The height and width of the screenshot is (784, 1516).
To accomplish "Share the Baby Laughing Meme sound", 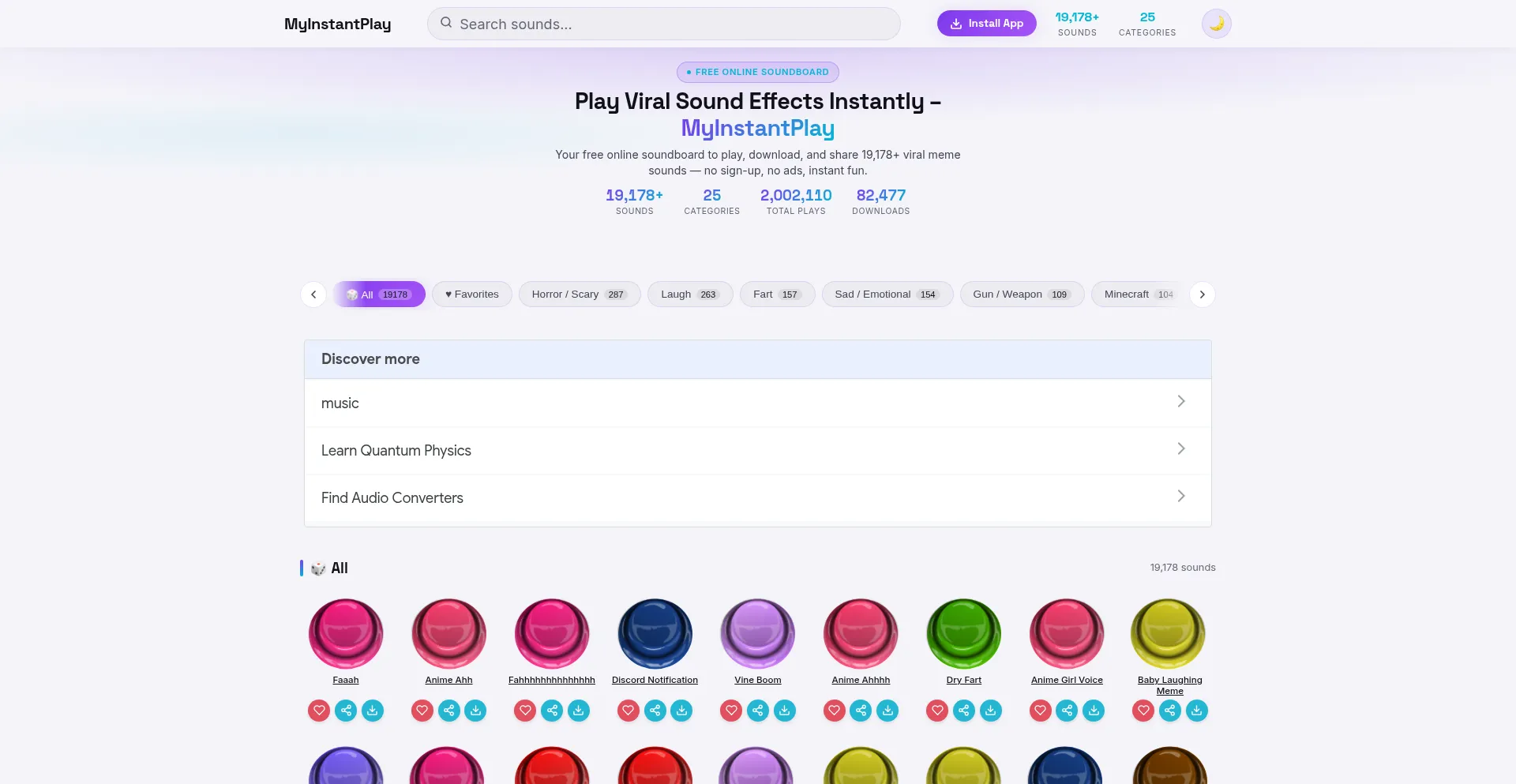I will 1170,711.
